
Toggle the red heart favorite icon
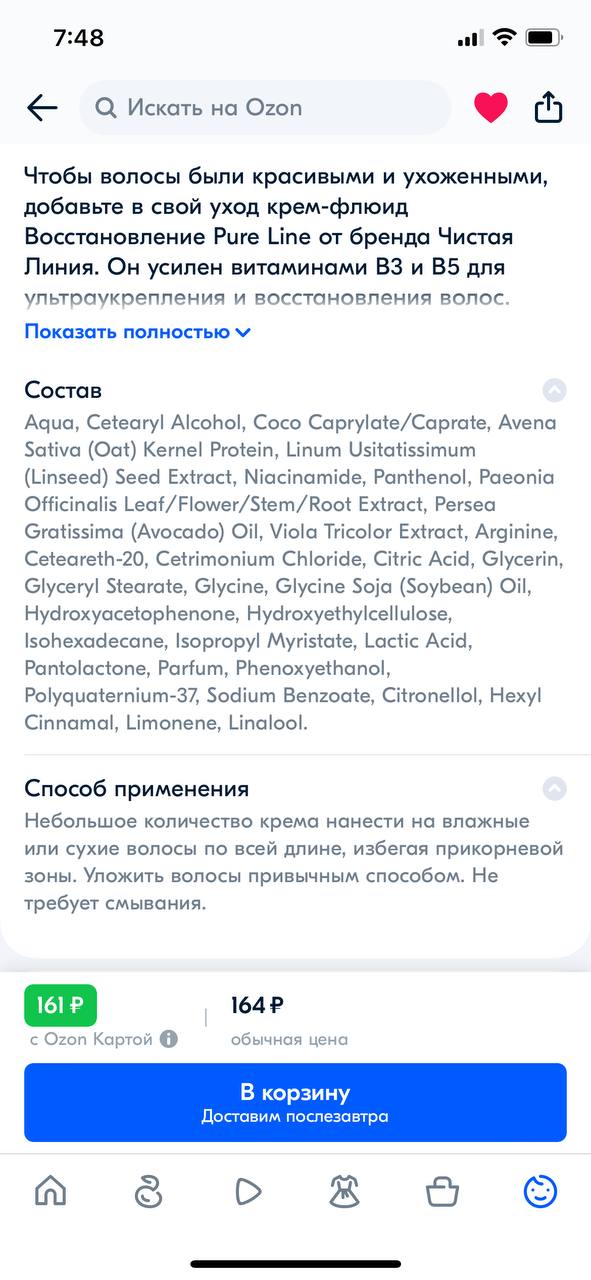[x=490, y=107]
